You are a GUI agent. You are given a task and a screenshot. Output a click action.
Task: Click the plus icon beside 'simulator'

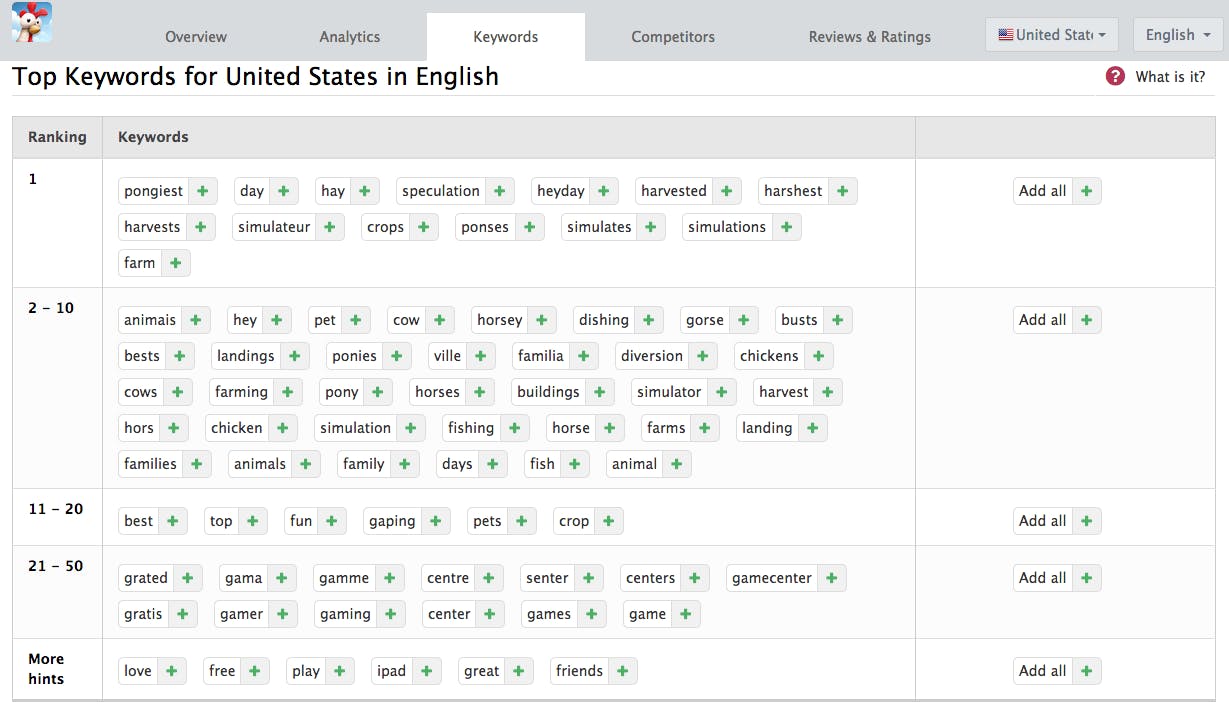720,392
